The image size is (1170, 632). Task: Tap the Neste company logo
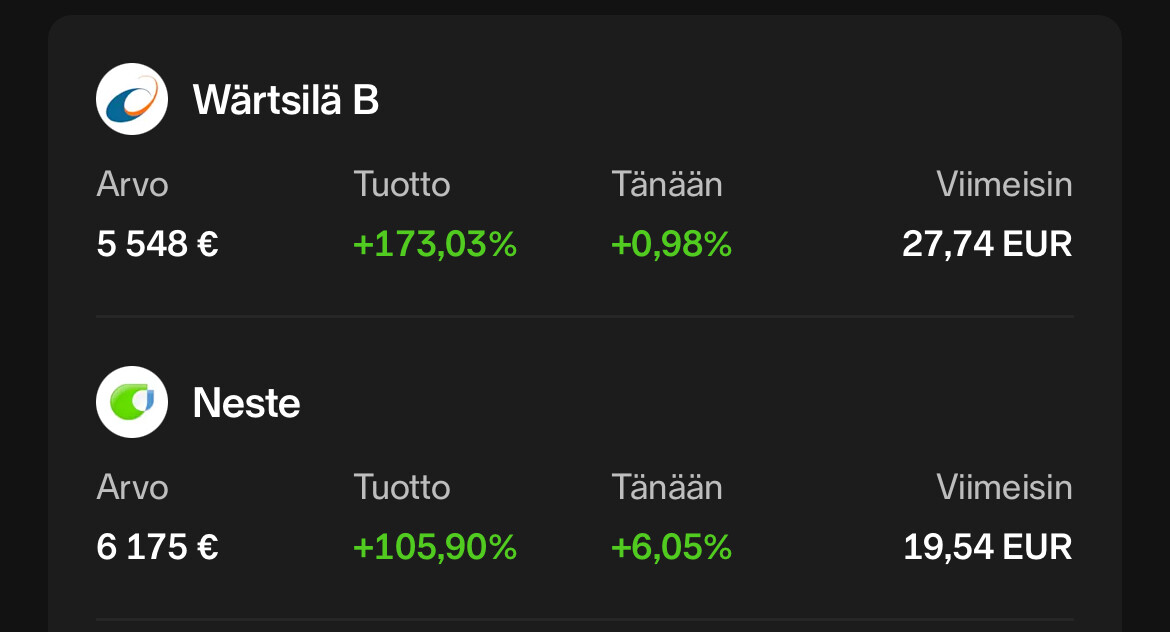(132, 402)
